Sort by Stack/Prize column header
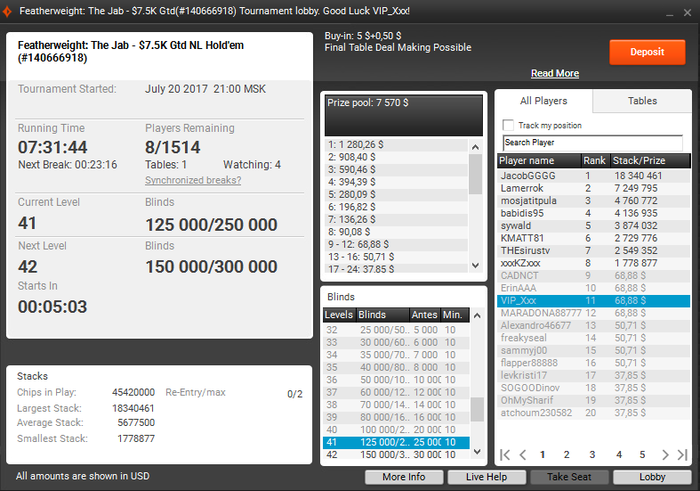700x491 pixels. [x=650, y=161]
